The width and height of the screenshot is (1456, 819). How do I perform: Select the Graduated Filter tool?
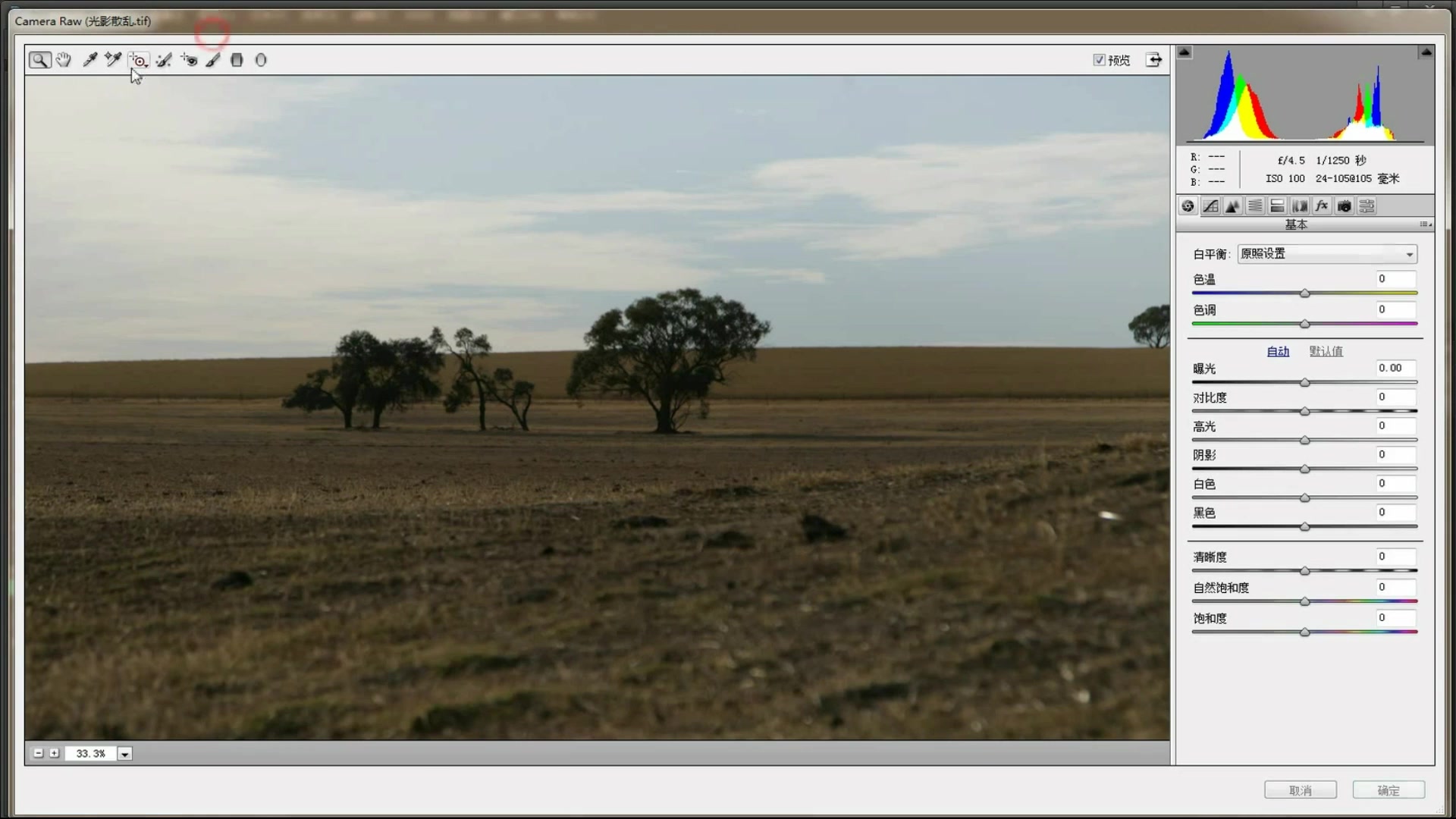(x=237, y=60)
